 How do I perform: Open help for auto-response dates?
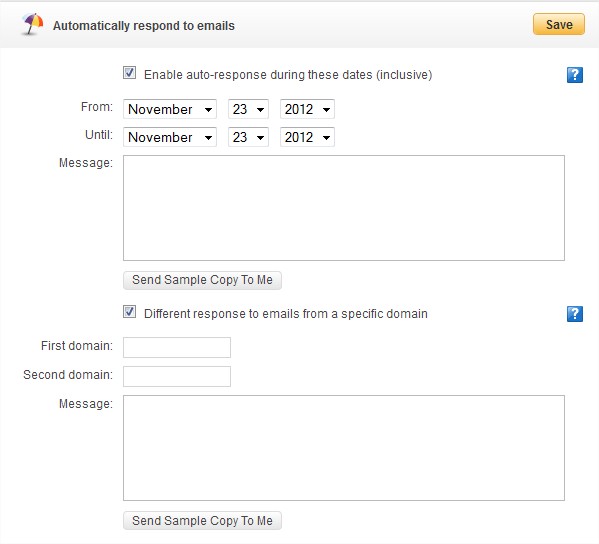[575, 75]
